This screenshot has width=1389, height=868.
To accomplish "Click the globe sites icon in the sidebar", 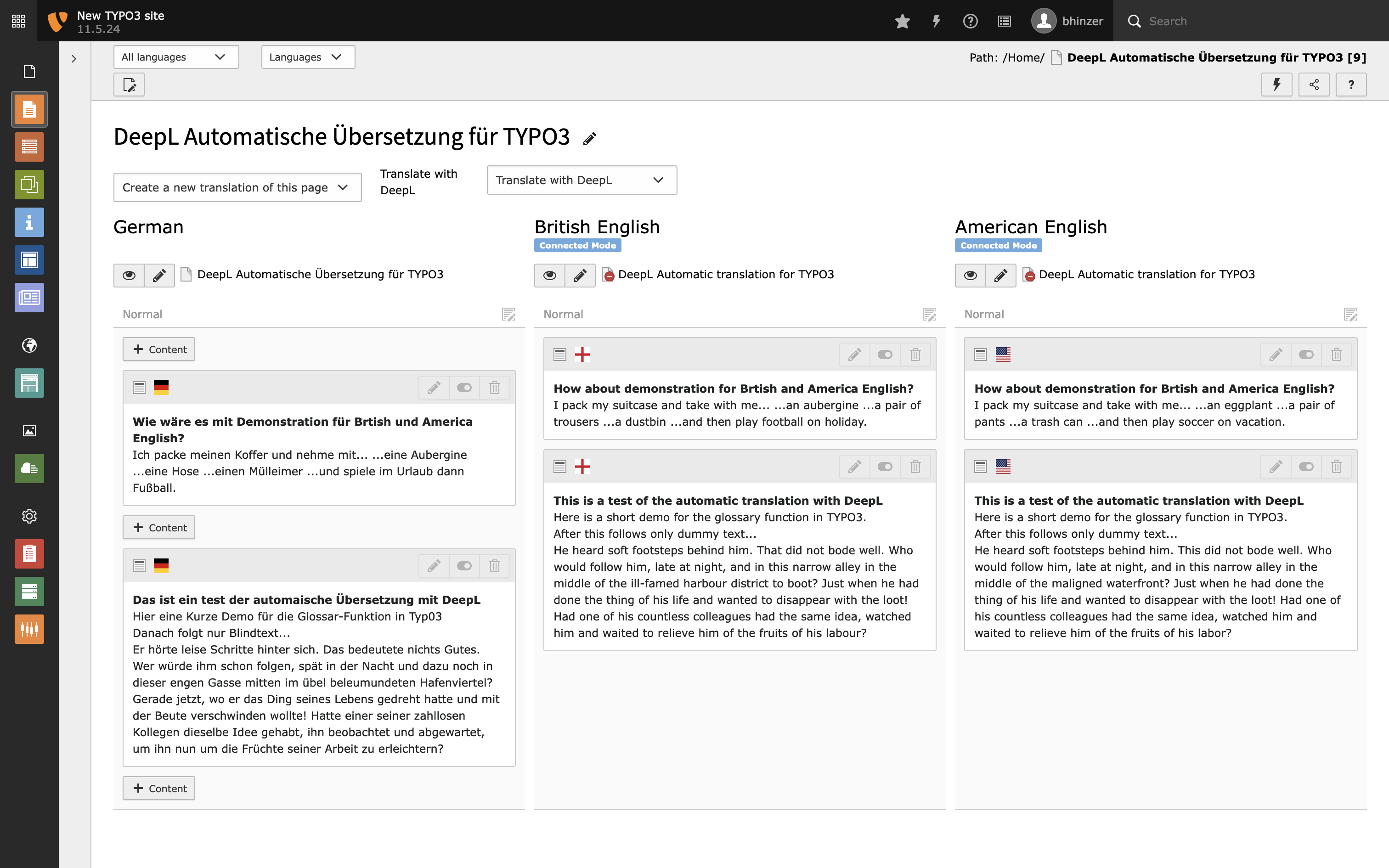I will [x=29, y=345].
